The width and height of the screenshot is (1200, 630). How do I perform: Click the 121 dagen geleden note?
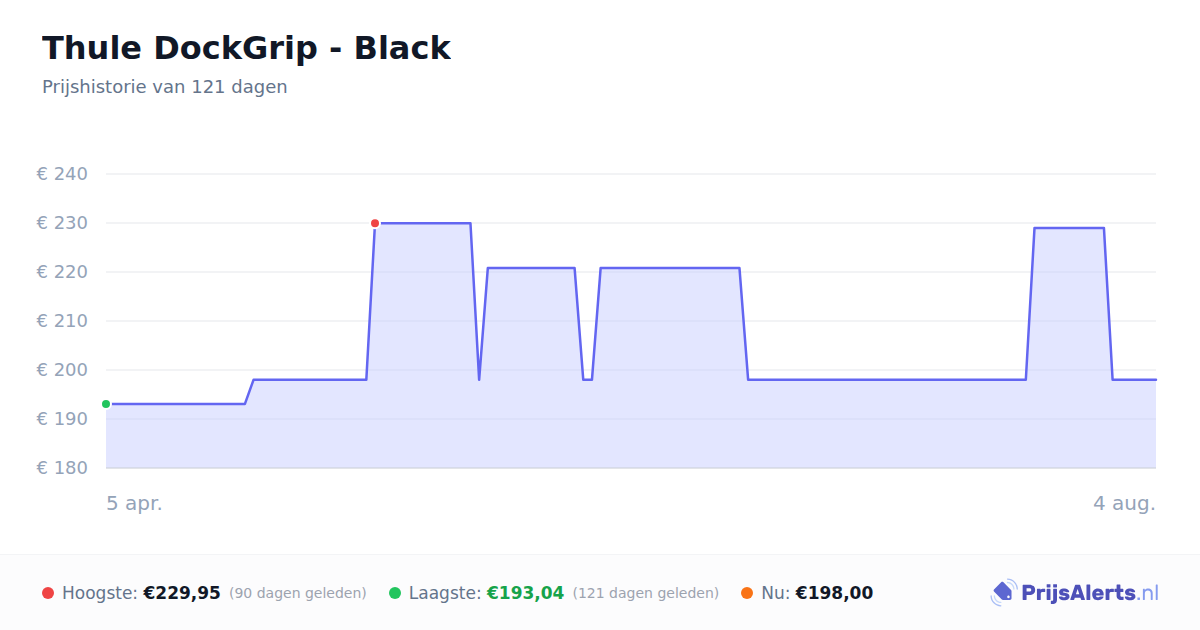pos(646,593)
